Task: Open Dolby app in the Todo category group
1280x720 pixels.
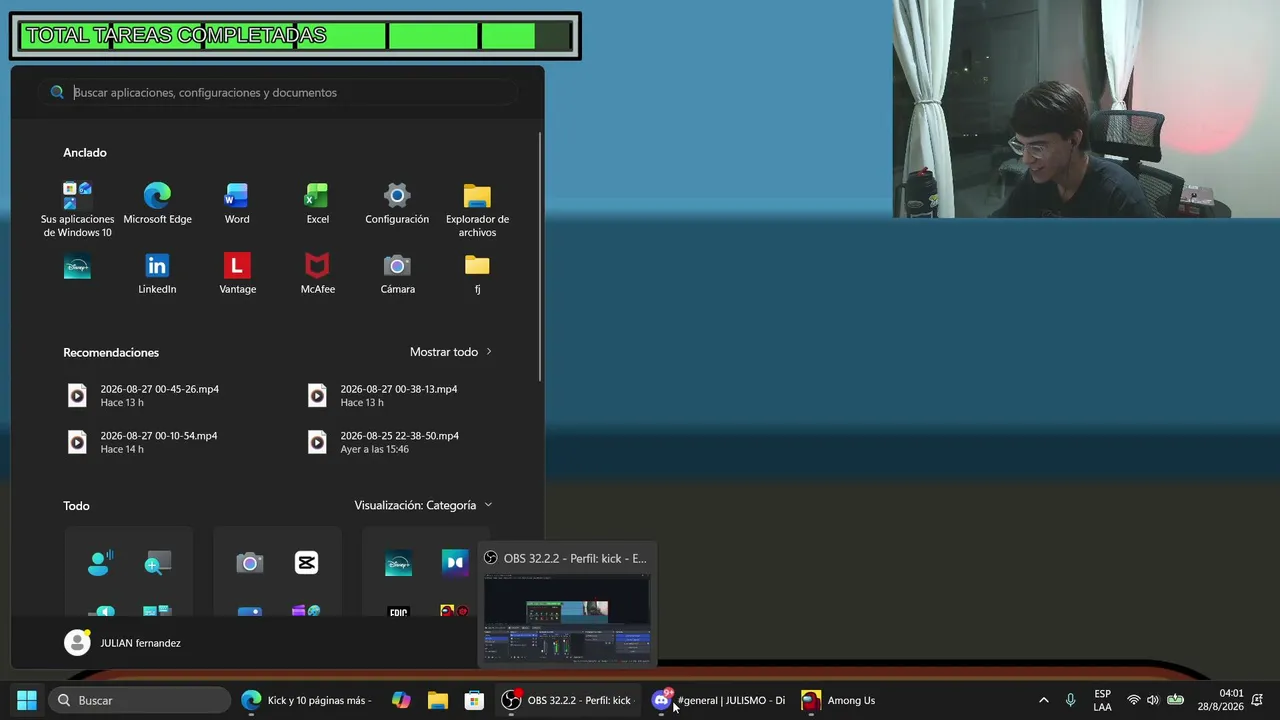Action: coord(455,563)
